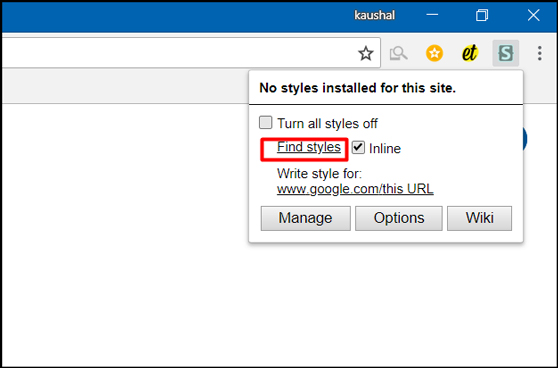Open the kaushal profile switcher
Viewport: 558px width, 368px height.
coord(374,15)
